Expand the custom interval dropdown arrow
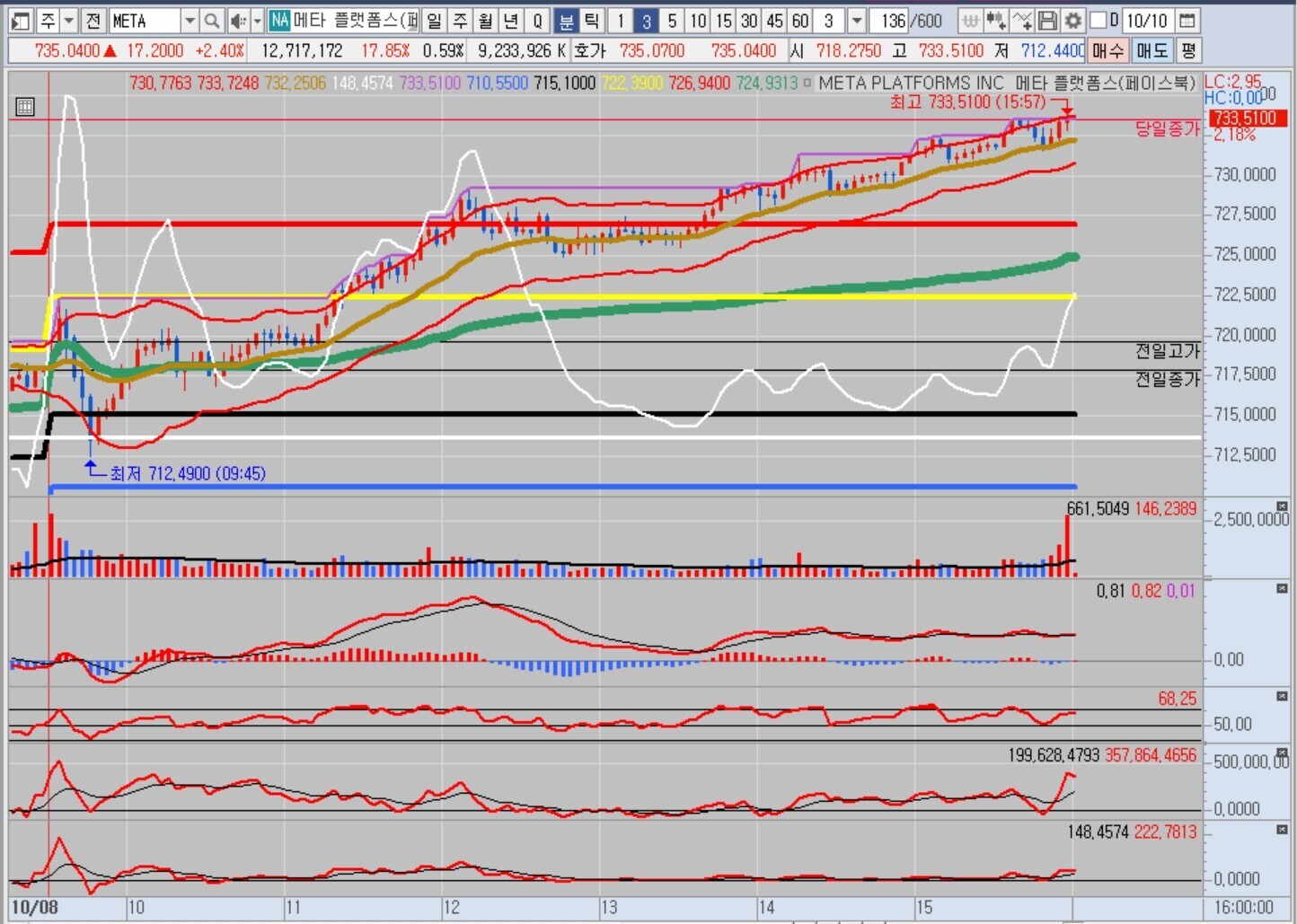Image resolution: width=1297 pixels, height=924 pixels. pos(857,20)
